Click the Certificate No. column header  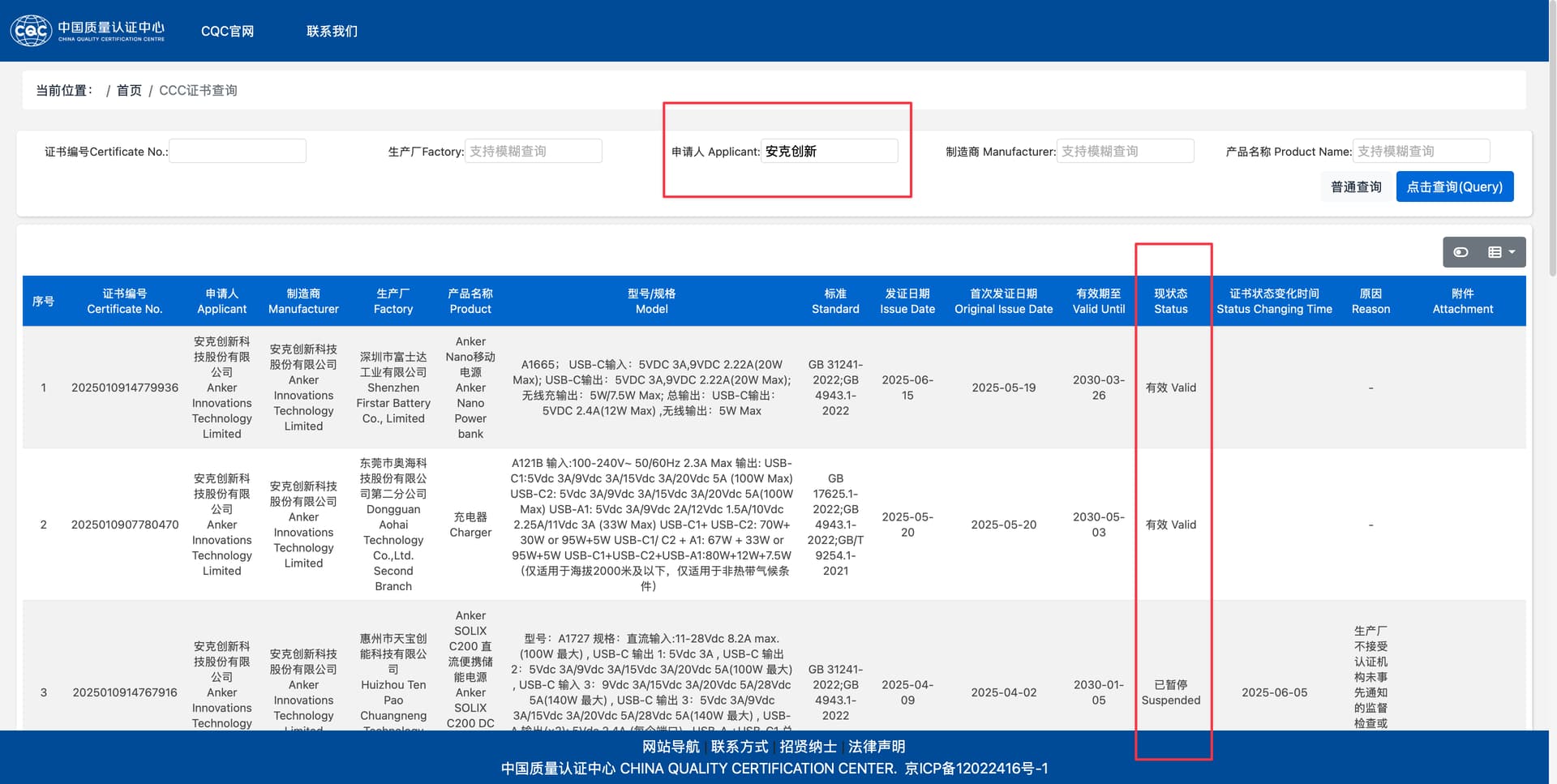125,301
